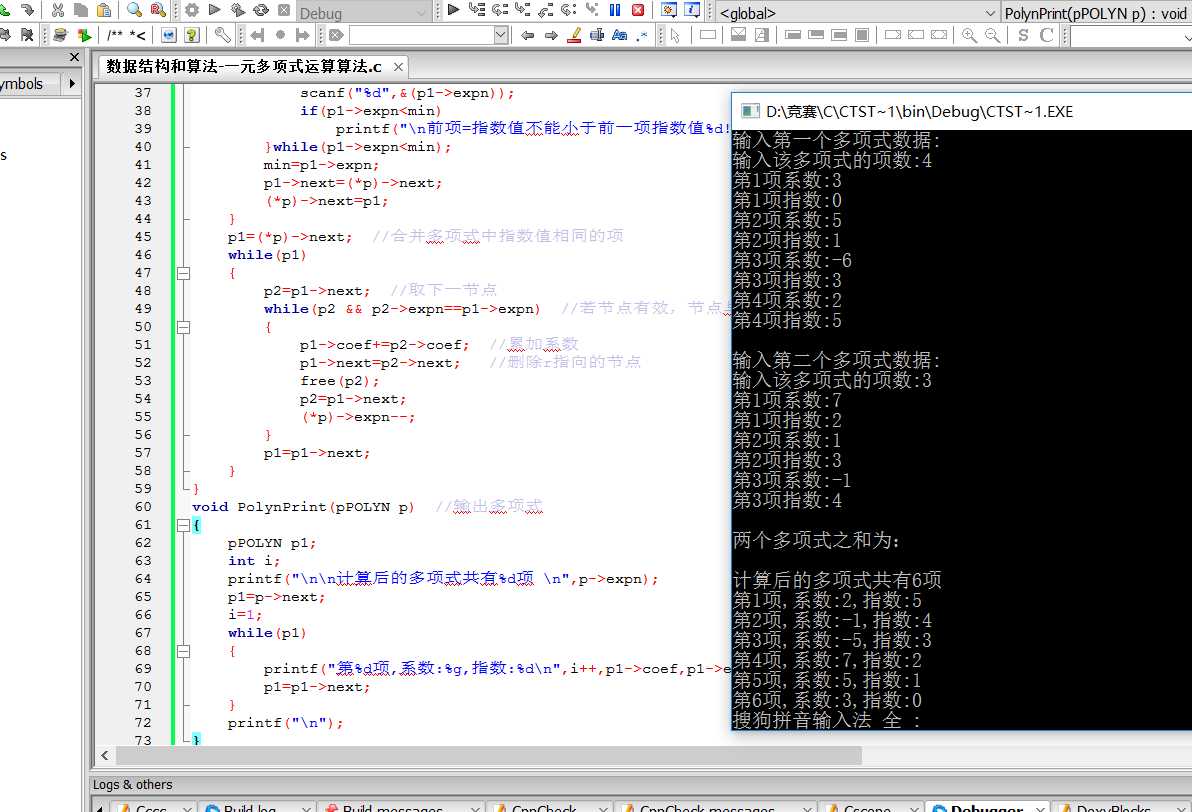This screenshot has height=812, width=1192.
Task: Click the Rebuild arrows icon
Action: point(261,10)
